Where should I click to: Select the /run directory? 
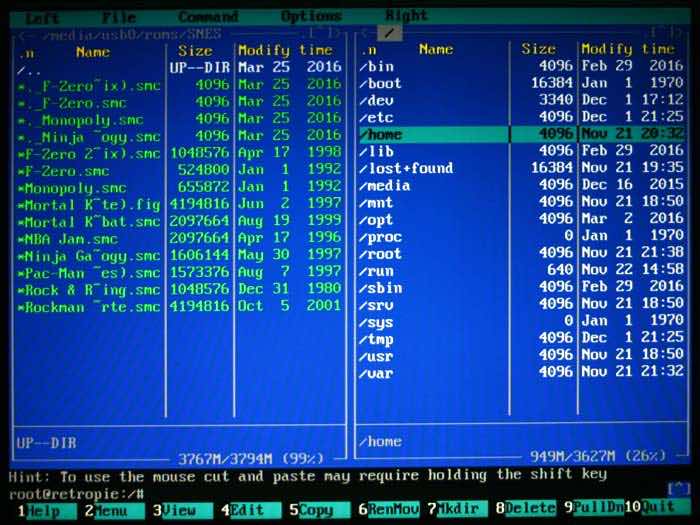(x=521, y=270)
